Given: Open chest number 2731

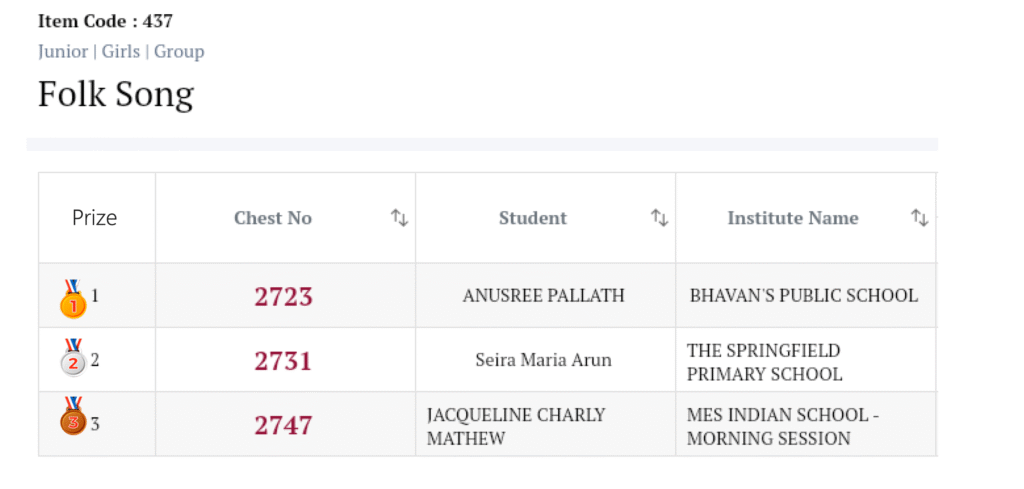Looking at the screenshot, I should point(284,361).
